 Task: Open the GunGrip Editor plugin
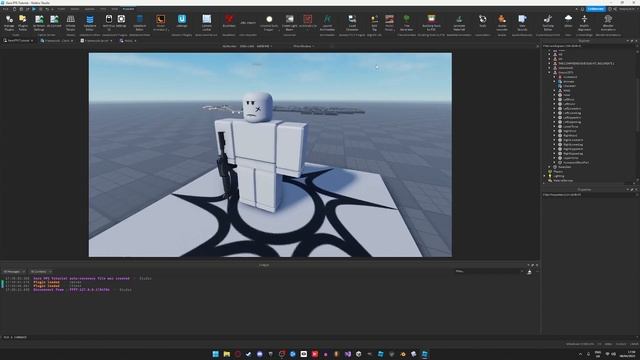tap(548, 22)
